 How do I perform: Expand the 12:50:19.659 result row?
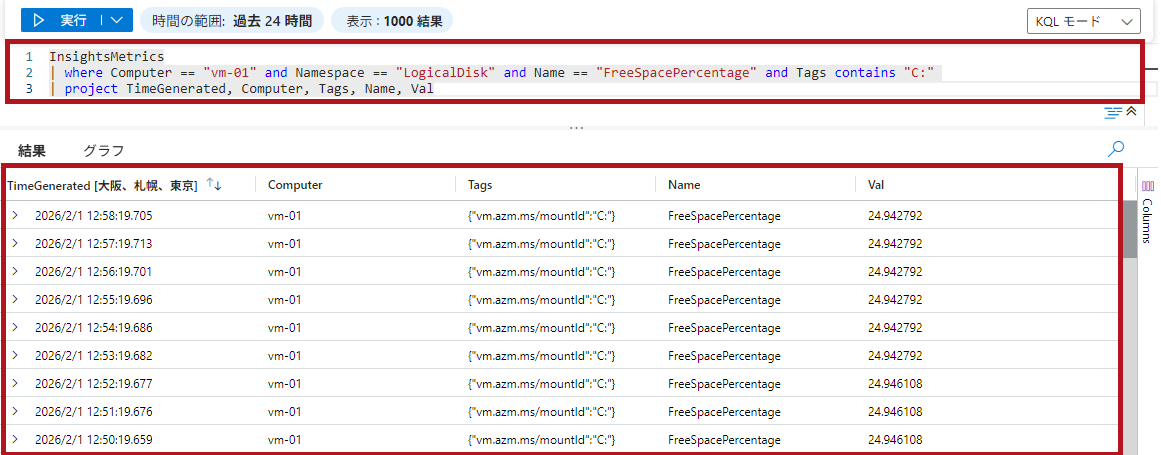pyautogui.click(x=16, y=440)
